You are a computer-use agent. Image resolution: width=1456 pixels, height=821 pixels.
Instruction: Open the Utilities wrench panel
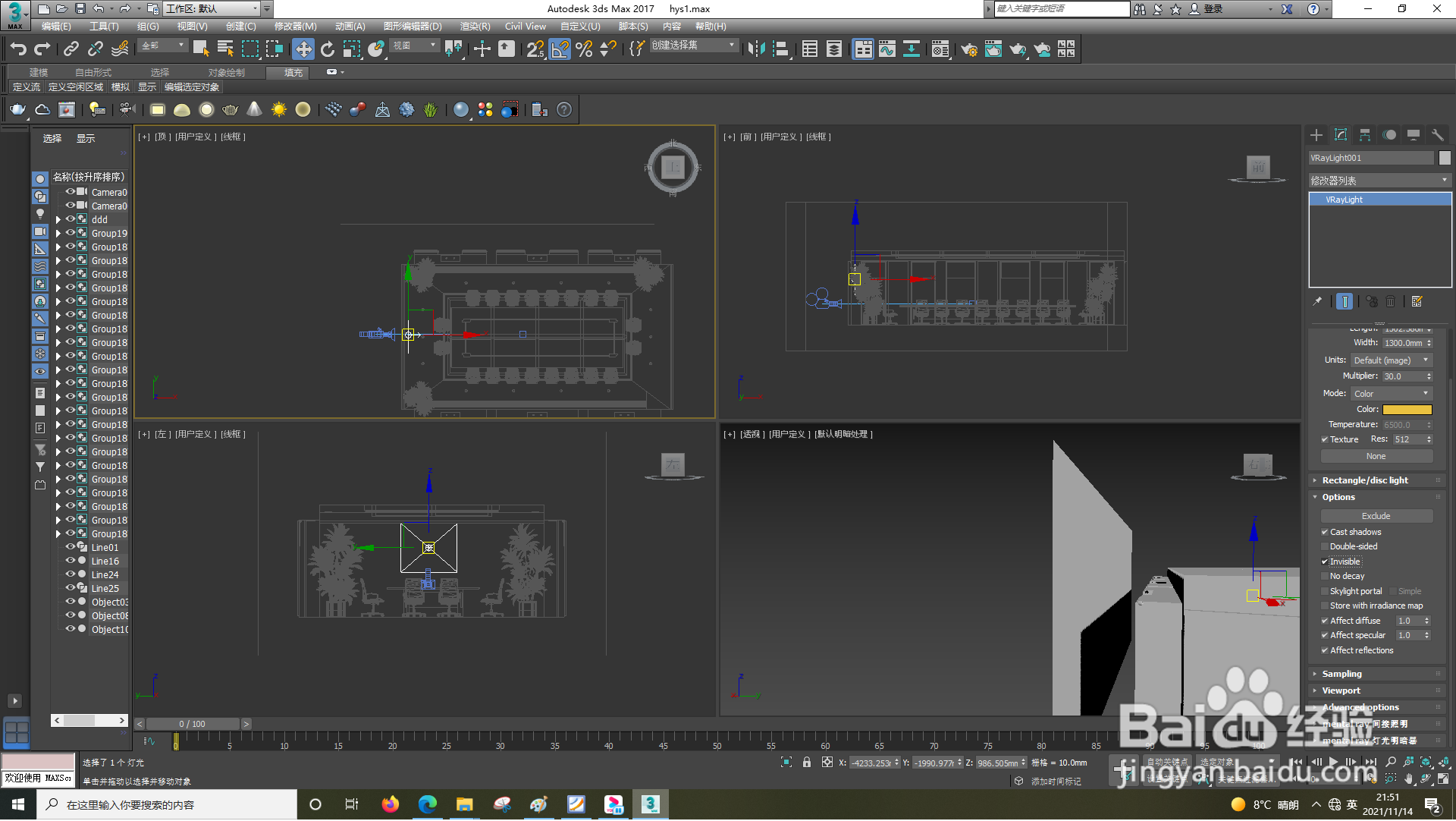point(1438,135)
